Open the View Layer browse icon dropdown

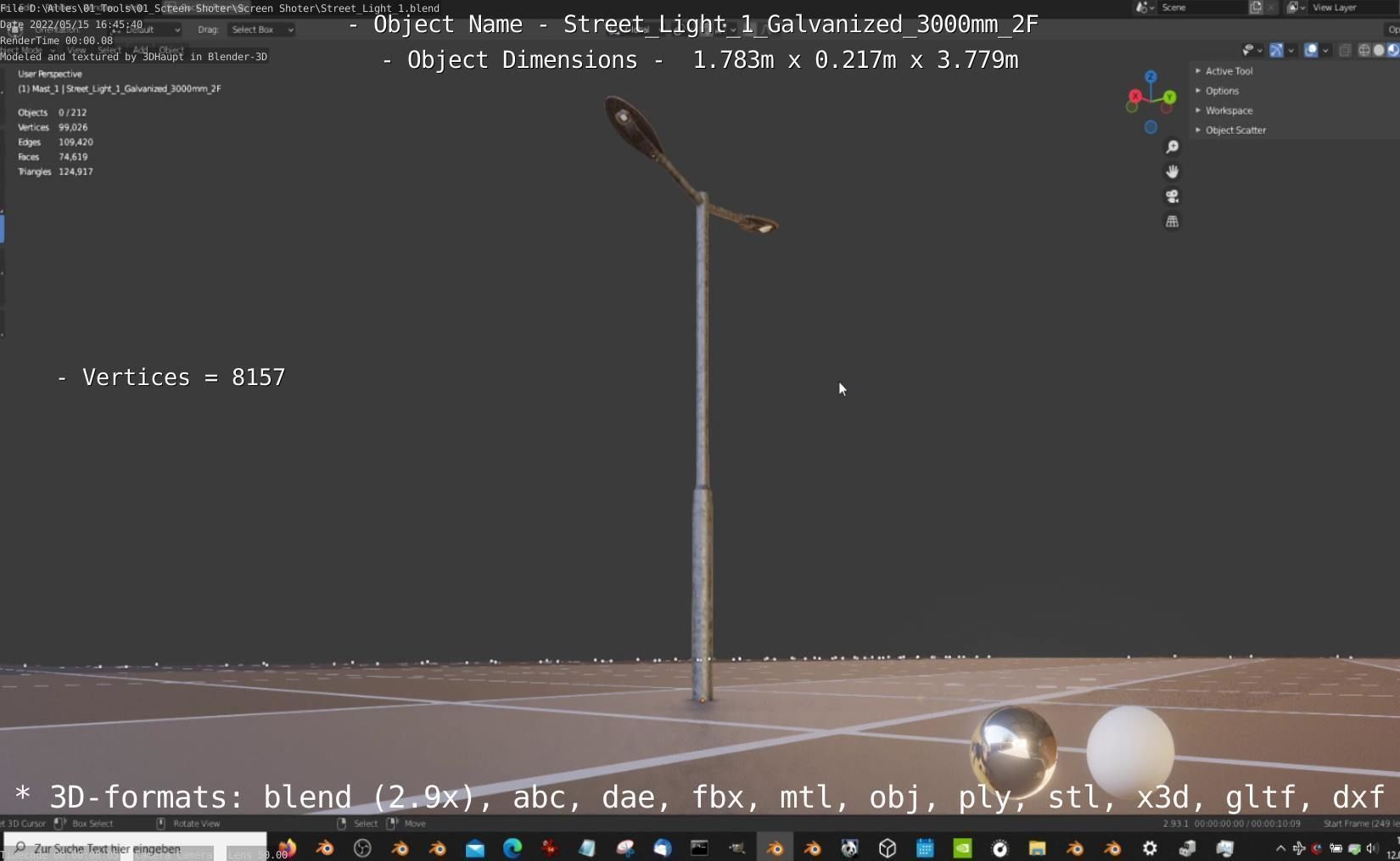(x=1296, y=8)
